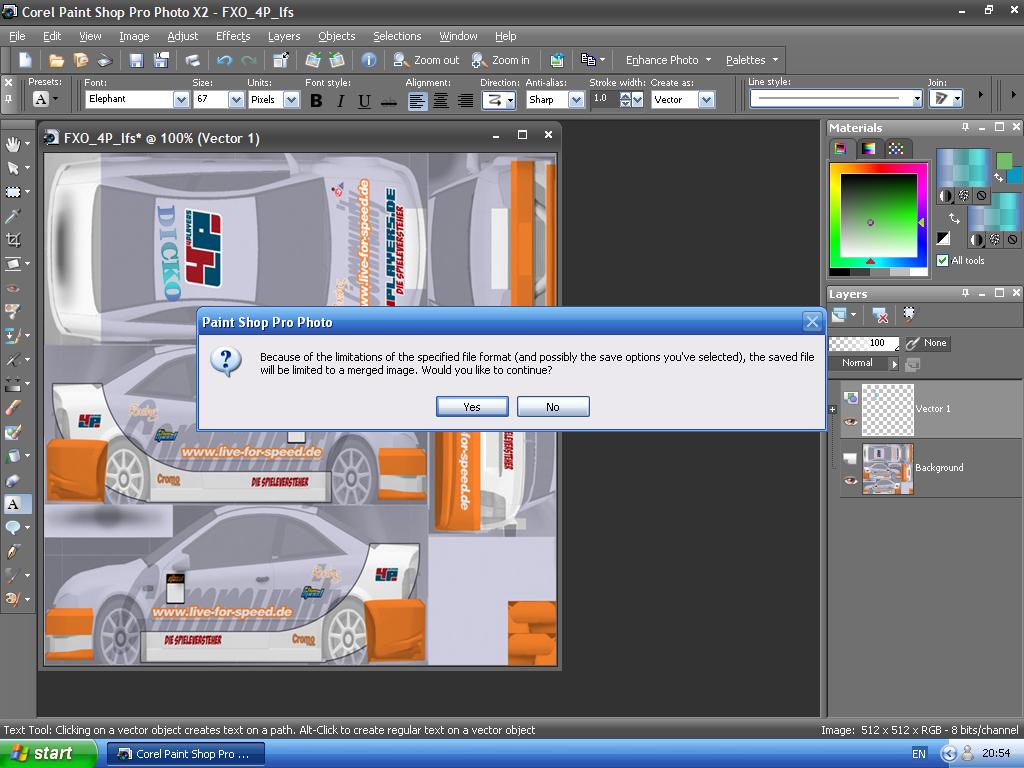Viewport: 1024px width, 768px height.
Task: Click No in the merged image dialog
Action: pyautogui.click(x=553, y=407)
